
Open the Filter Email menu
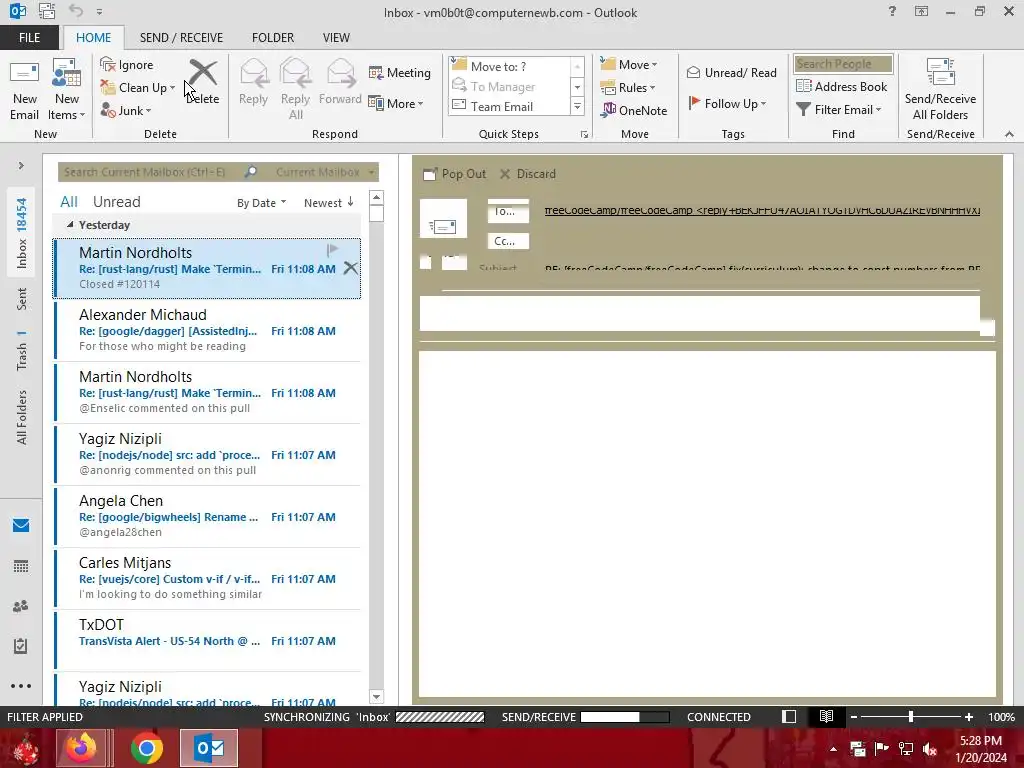pos(839,110)
